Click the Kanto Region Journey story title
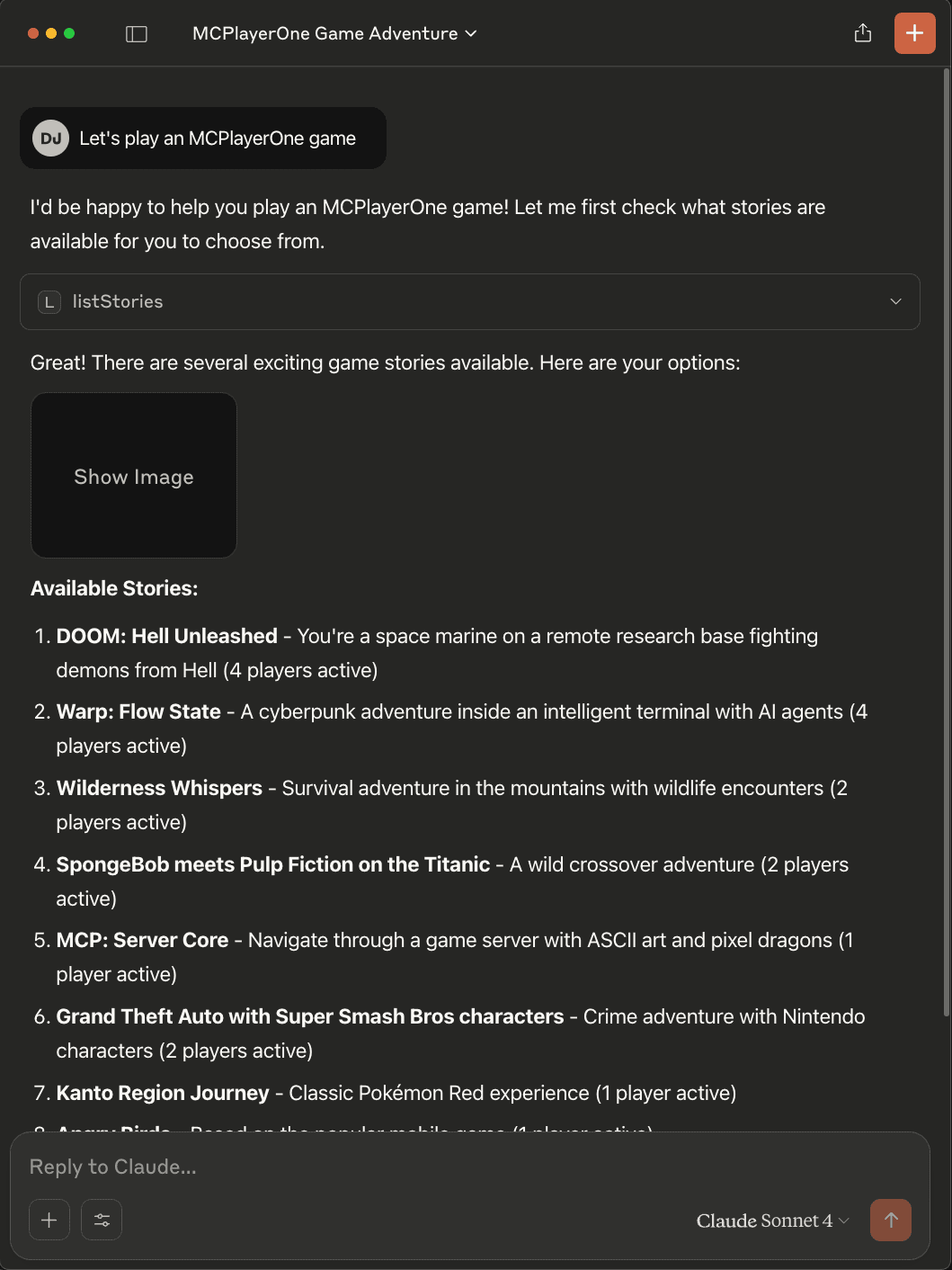This screenshot has height=1270, width=952. coord(163,1093)
